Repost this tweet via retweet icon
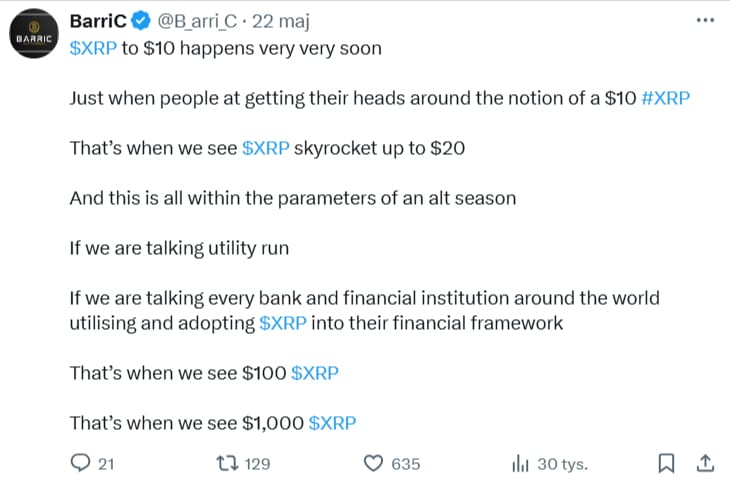This screenshot has height=486, width=730. (227, 463)
